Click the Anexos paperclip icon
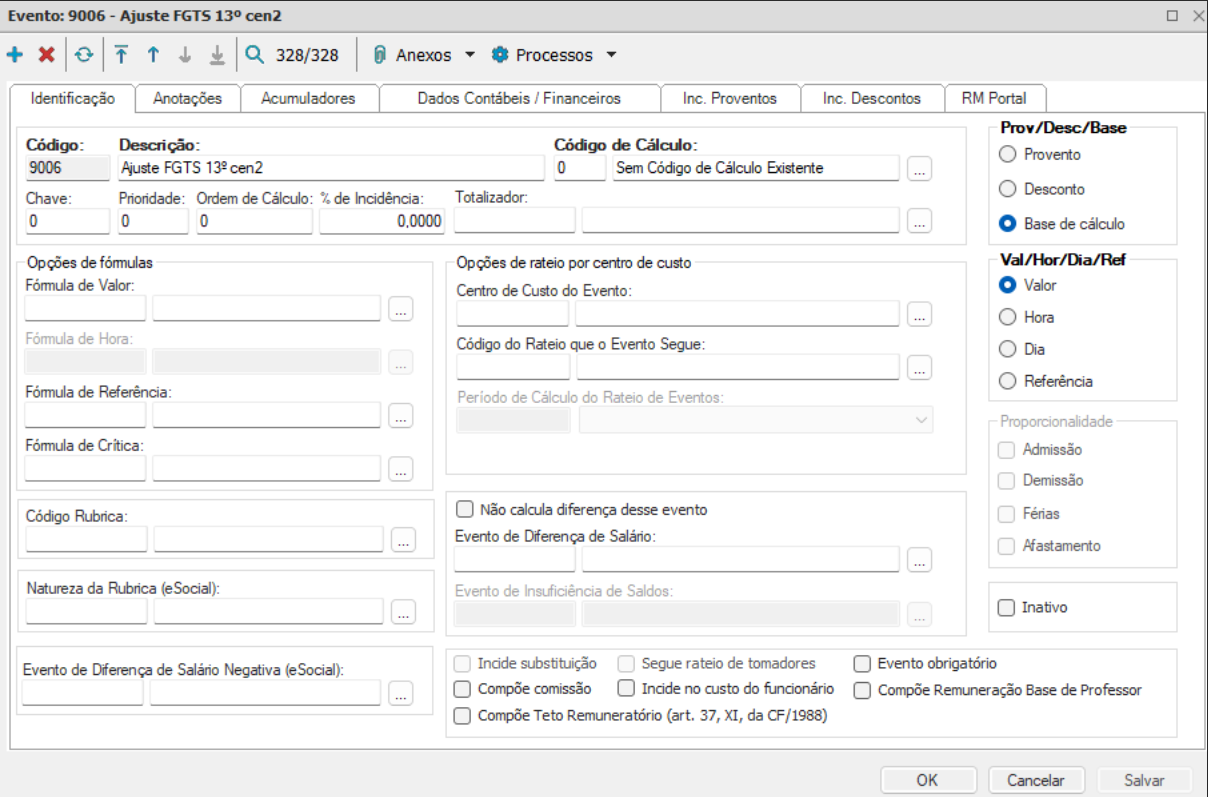This screenshot has width=1208, height=797. (380, 55)
